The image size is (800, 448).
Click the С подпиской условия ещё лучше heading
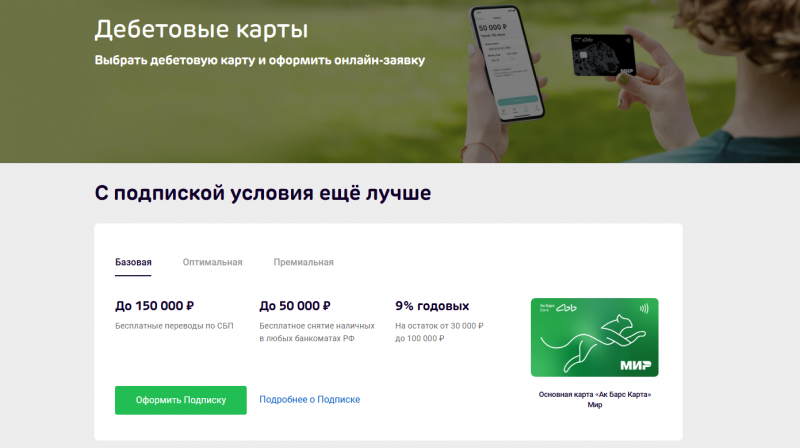coord(263,193)
